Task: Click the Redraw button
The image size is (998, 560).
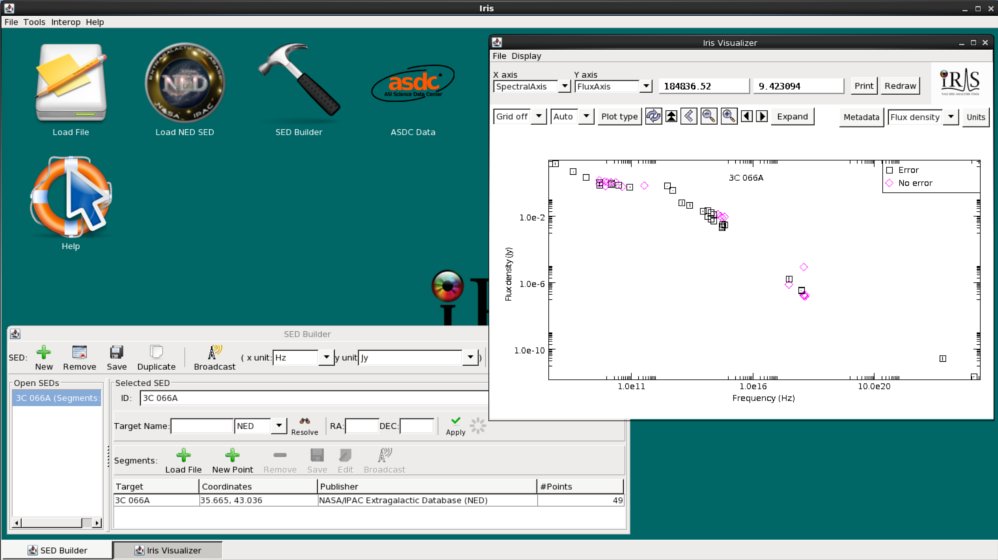Action: click(900, 86)
